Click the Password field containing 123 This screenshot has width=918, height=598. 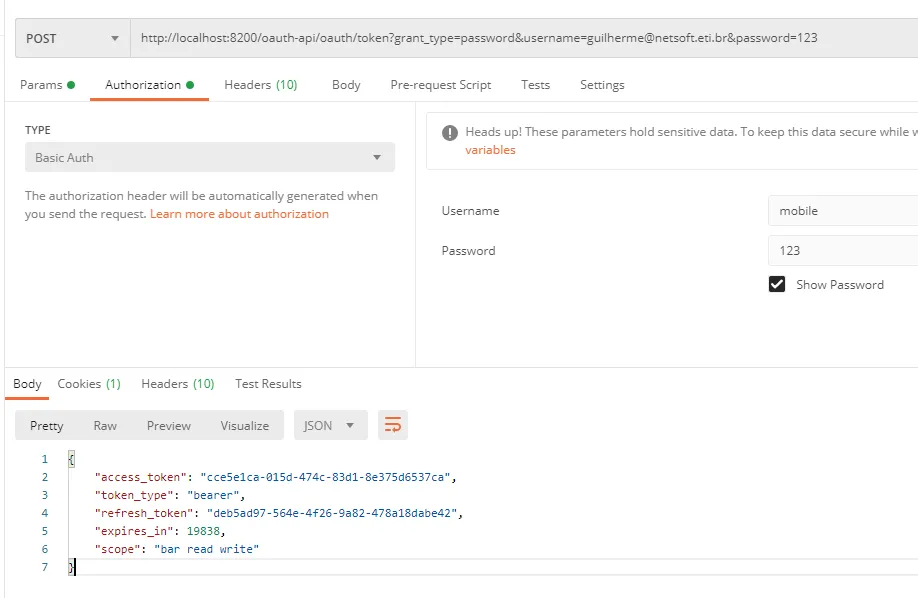(x=842, y=251)
